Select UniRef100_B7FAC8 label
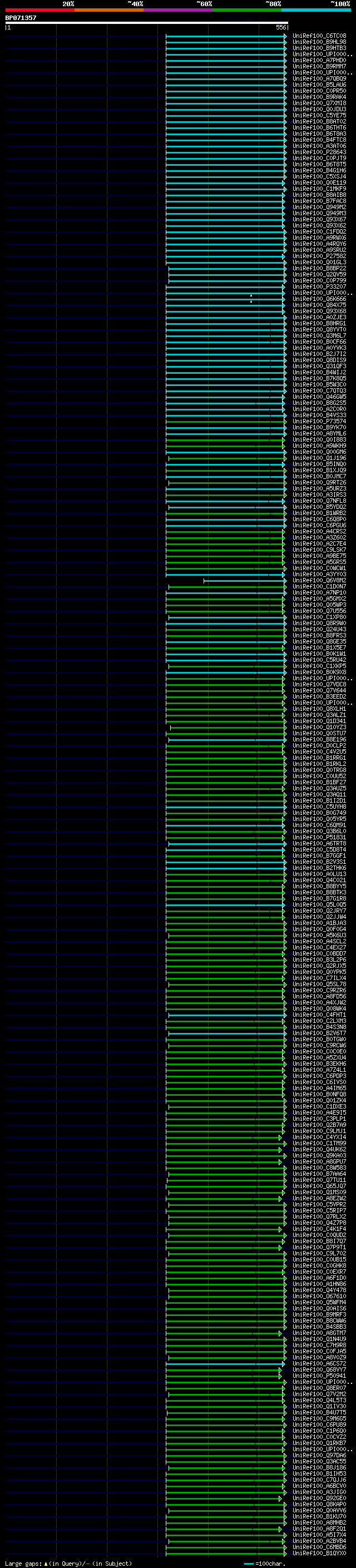The height and width of the screenshot is (1568, 356). point(319,201)
